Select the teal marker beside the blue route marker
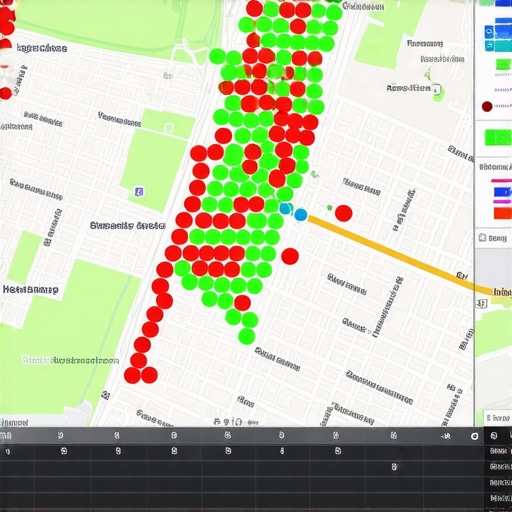Viewport: 512px width, 512px height. click(x=286, y=209)
